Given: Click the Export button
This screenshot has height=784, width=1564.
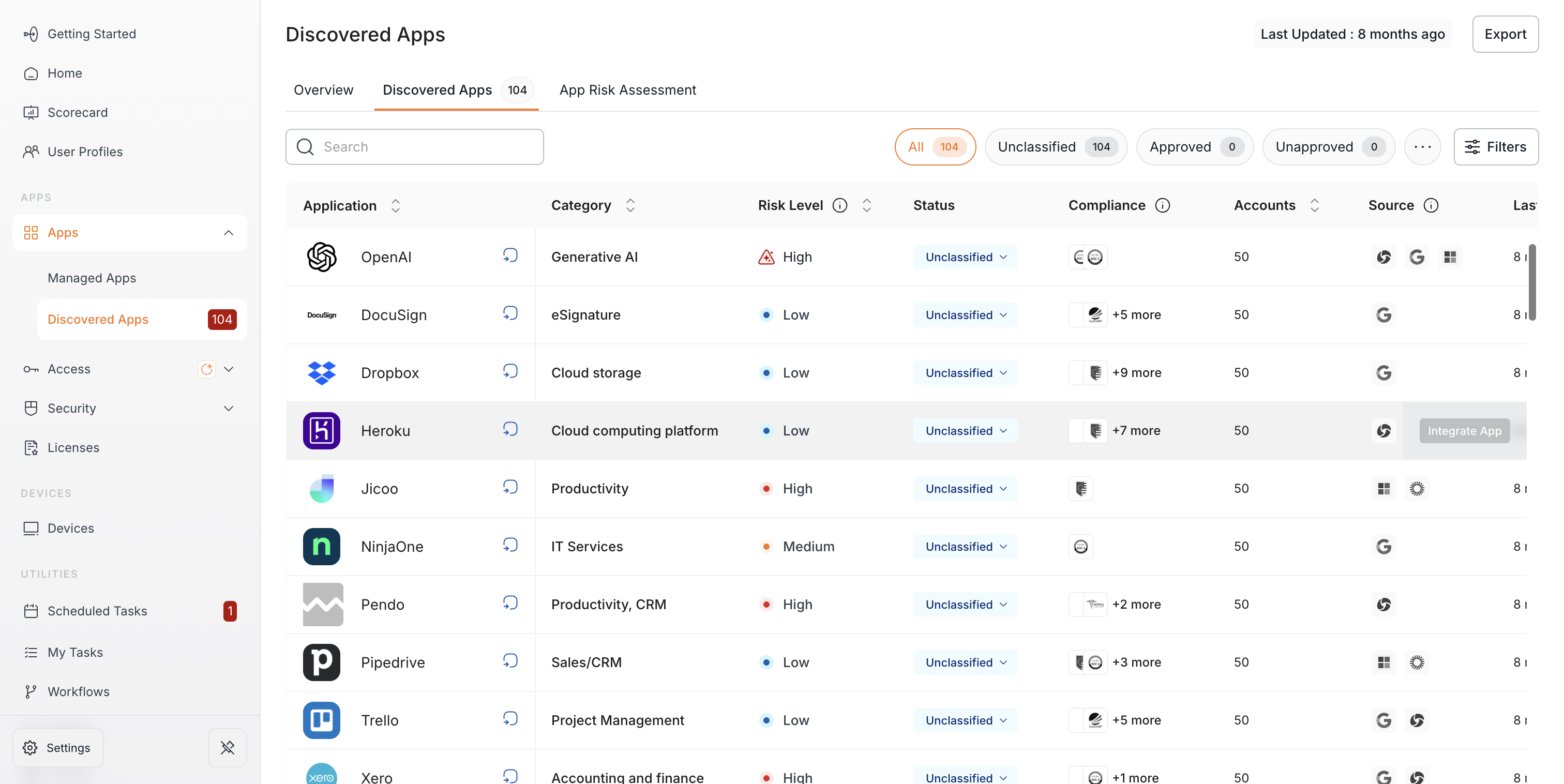Looking at the screenshot, I should tap(1505, 34).
